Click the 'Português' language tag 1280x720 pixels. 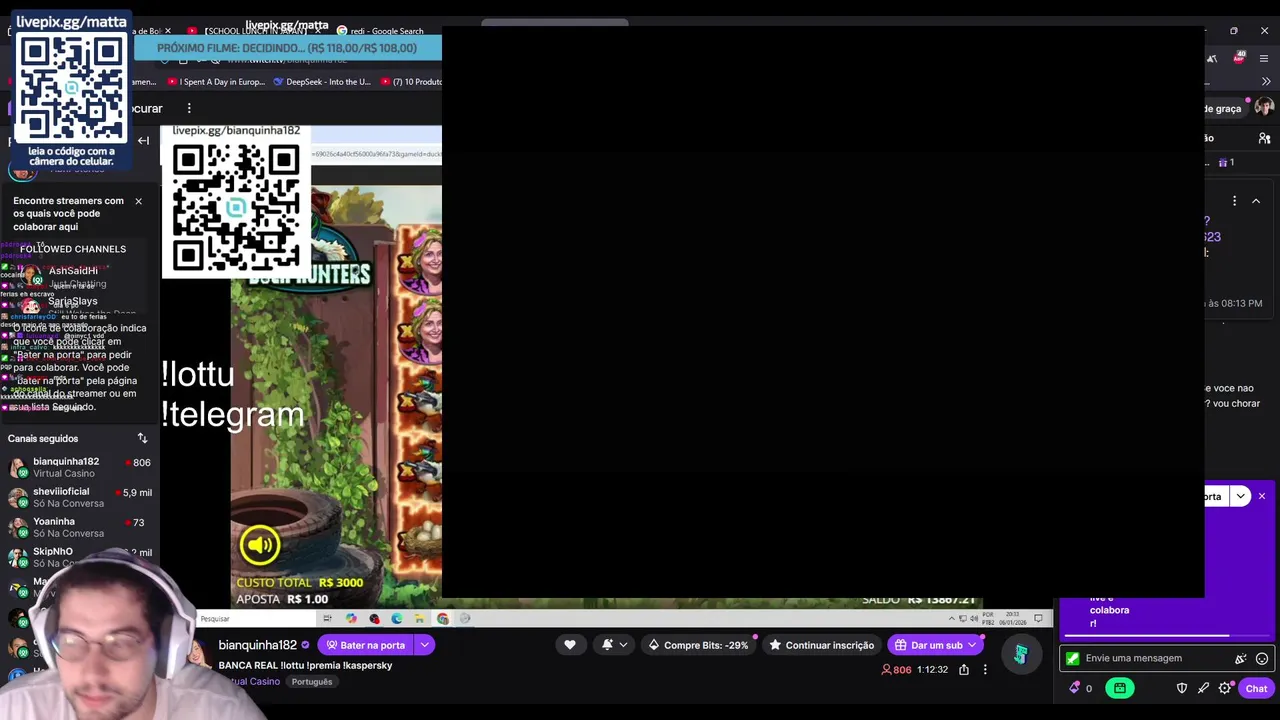[312, 682]
